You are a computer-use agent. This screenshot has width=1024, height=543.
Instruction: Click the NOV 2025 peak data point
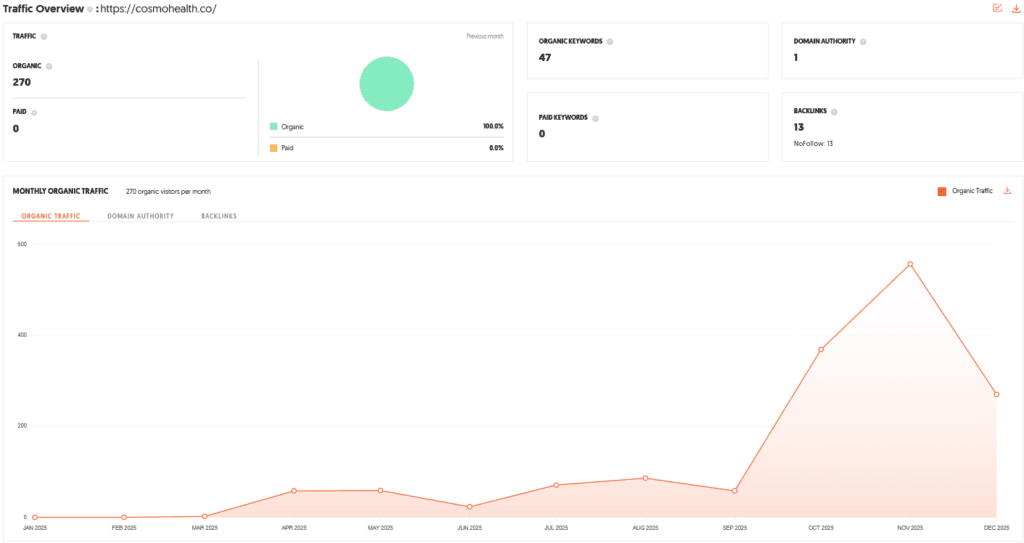tap(910, 264)
